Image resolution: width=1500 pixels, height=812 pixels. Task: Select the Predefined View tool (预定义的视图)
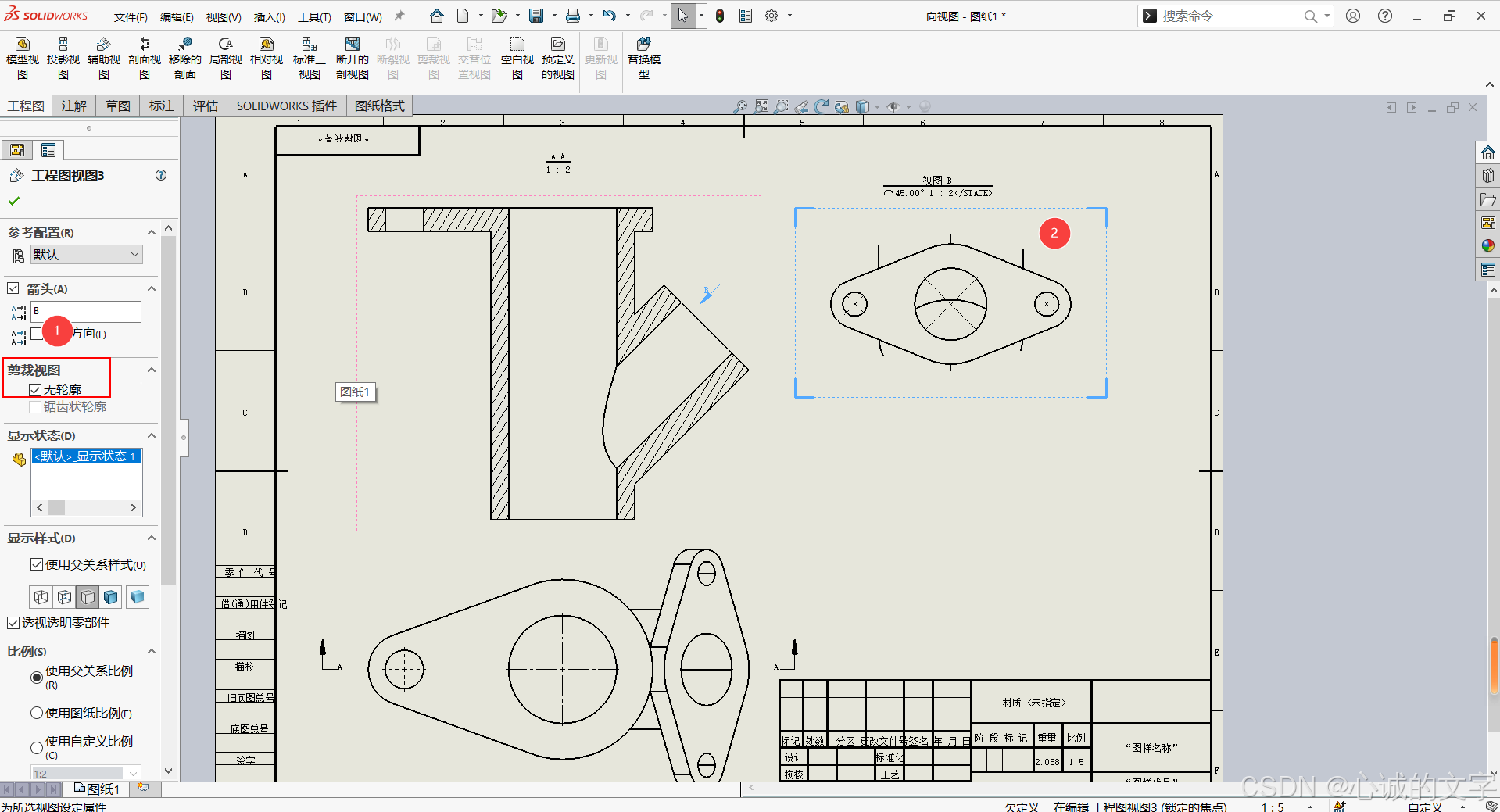point(558,59)
